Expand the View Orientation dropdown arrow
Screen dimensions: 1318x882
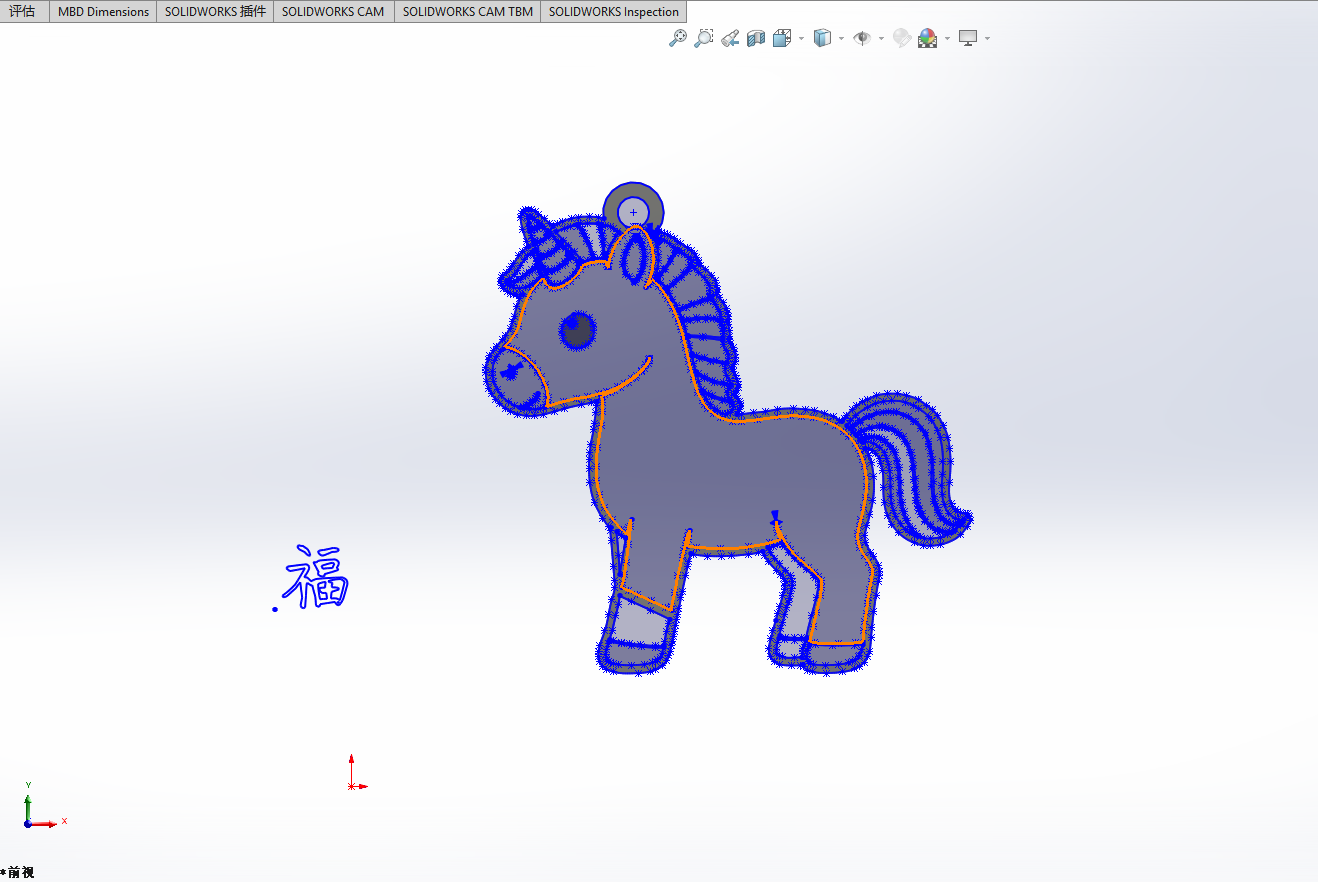[x=801, y=38]
